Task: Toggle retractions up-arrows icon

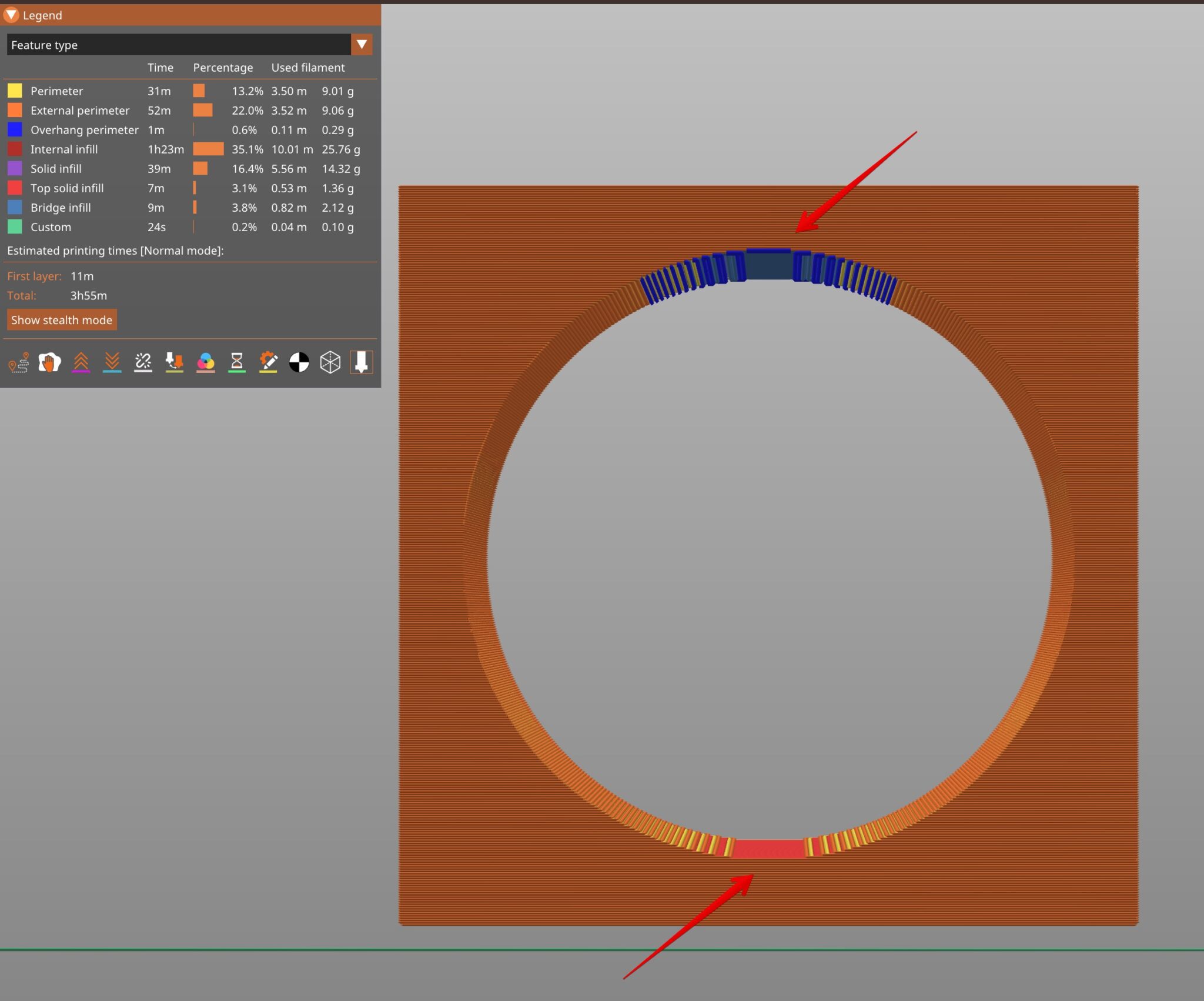Action: (81, 362)
